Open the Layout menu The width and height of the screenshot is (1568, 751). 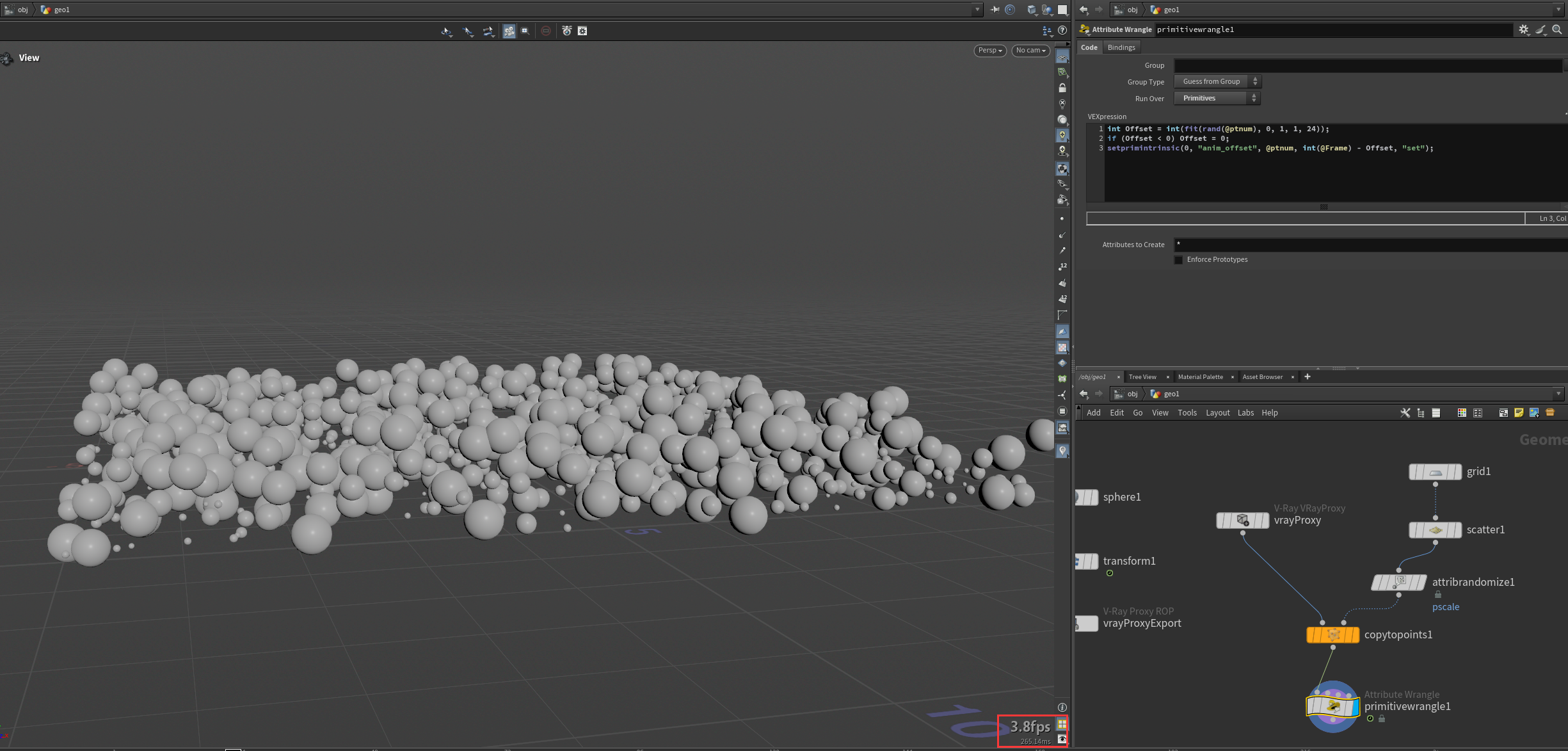(1217, 413)
